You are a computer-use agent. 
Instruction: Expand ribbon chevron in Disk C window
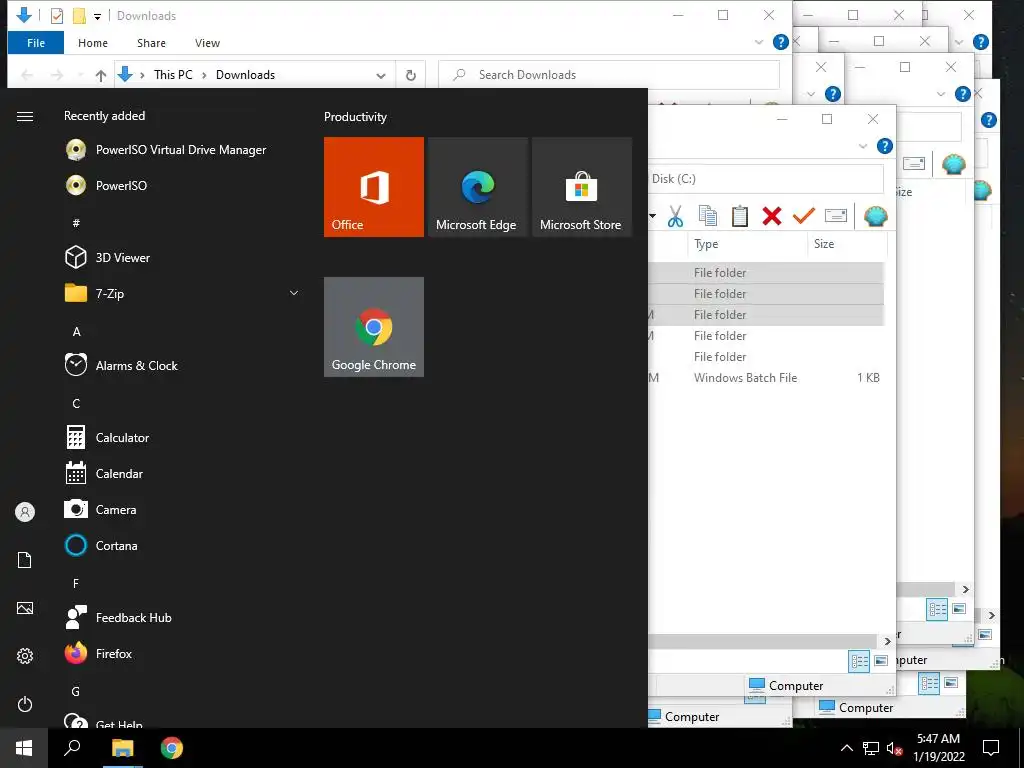point(863,146)
